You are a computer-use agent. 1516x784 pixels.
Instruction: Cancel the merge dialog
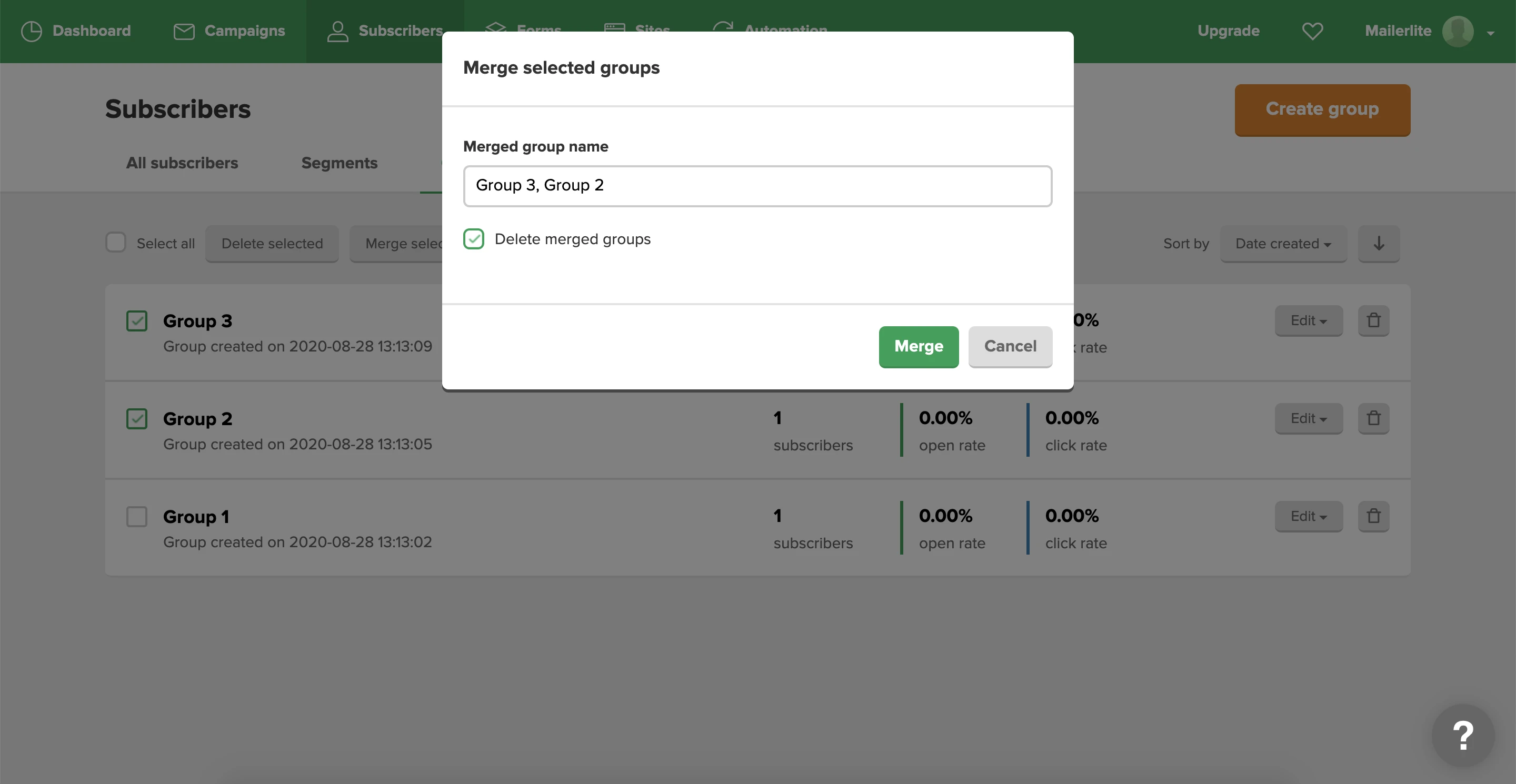(1010, 346)
